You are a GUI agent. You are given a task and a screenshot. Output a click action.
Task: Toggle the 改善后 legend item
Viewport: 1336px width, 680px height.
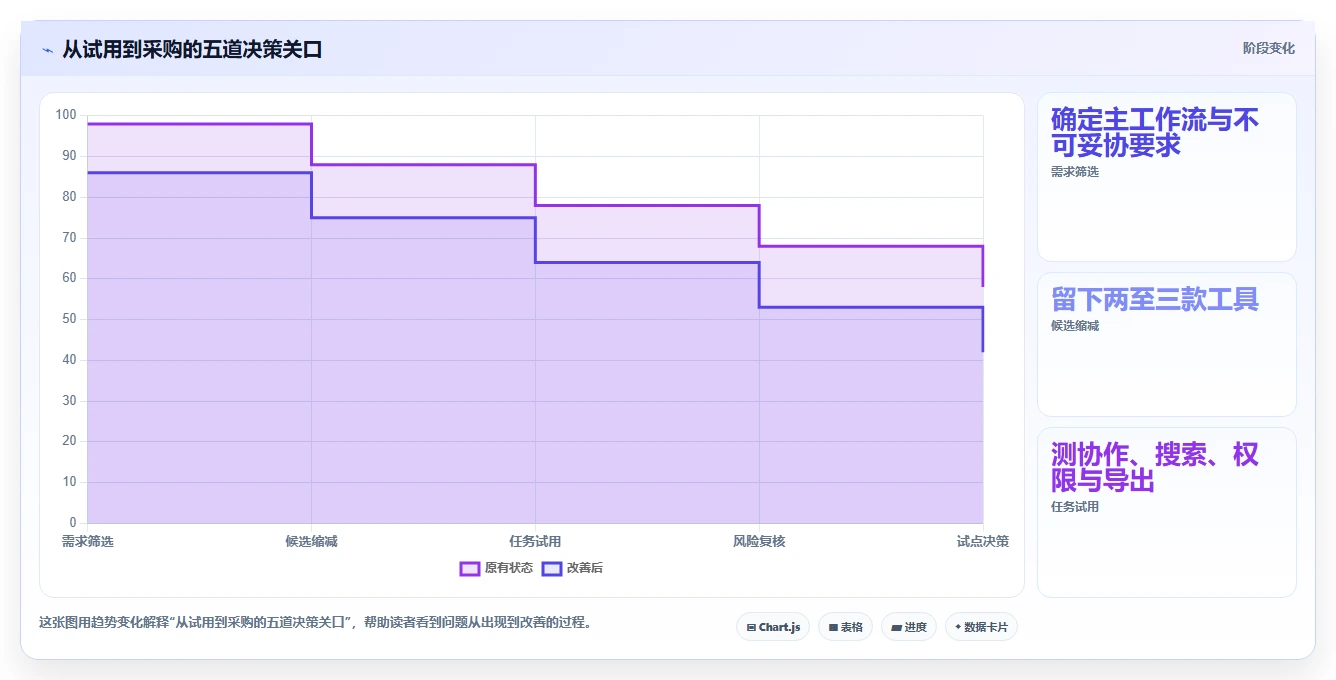tap(572, 568)
